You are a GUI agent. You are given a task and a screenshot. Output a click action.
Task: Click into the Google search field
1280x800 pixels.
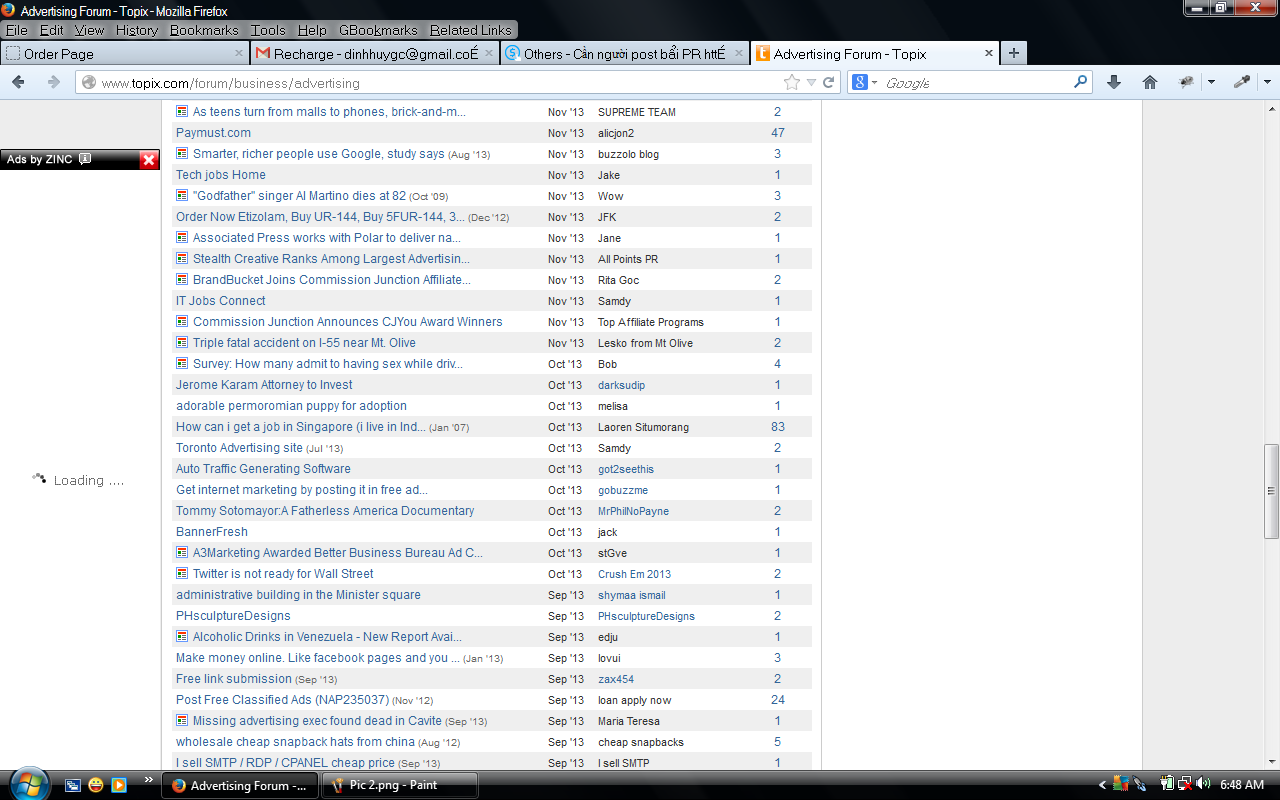coord(977,83)
